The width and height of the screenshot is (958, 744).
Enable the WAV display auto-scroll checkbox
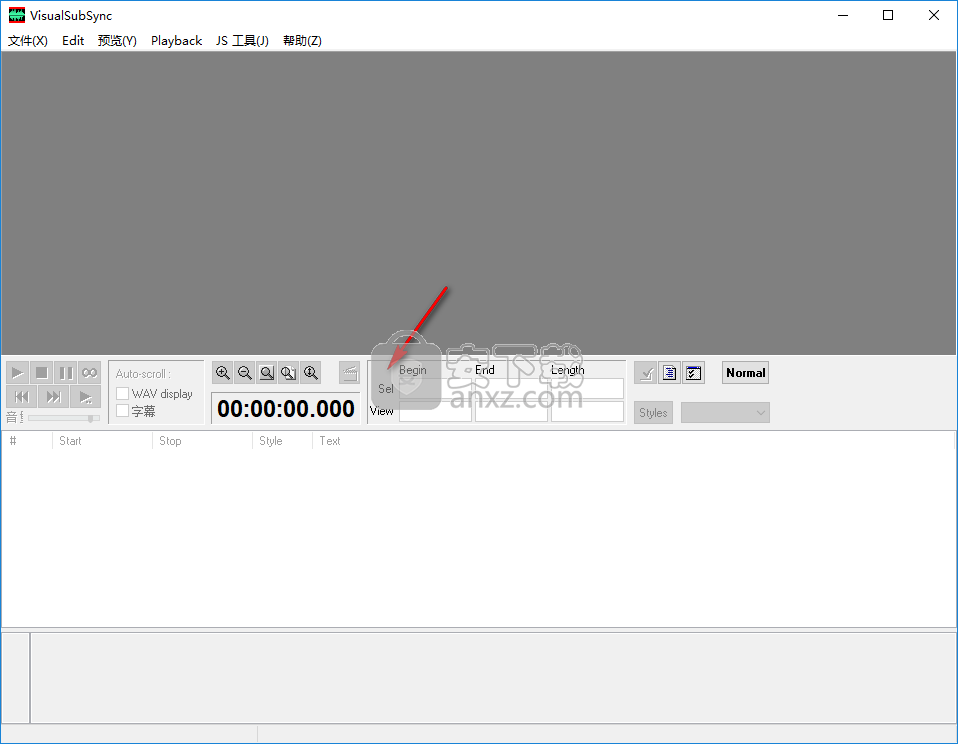pyautogui.click(x=122, y=393)
